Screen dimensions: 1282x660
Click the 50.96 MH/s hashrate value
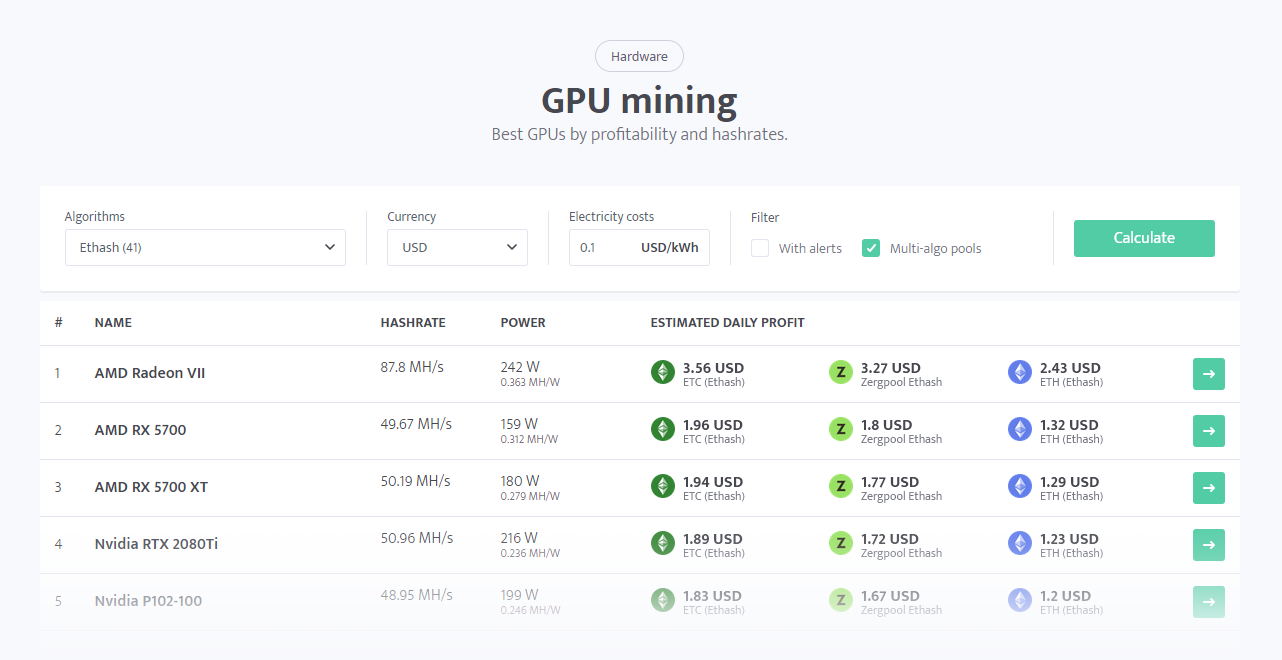coord(417,538)
